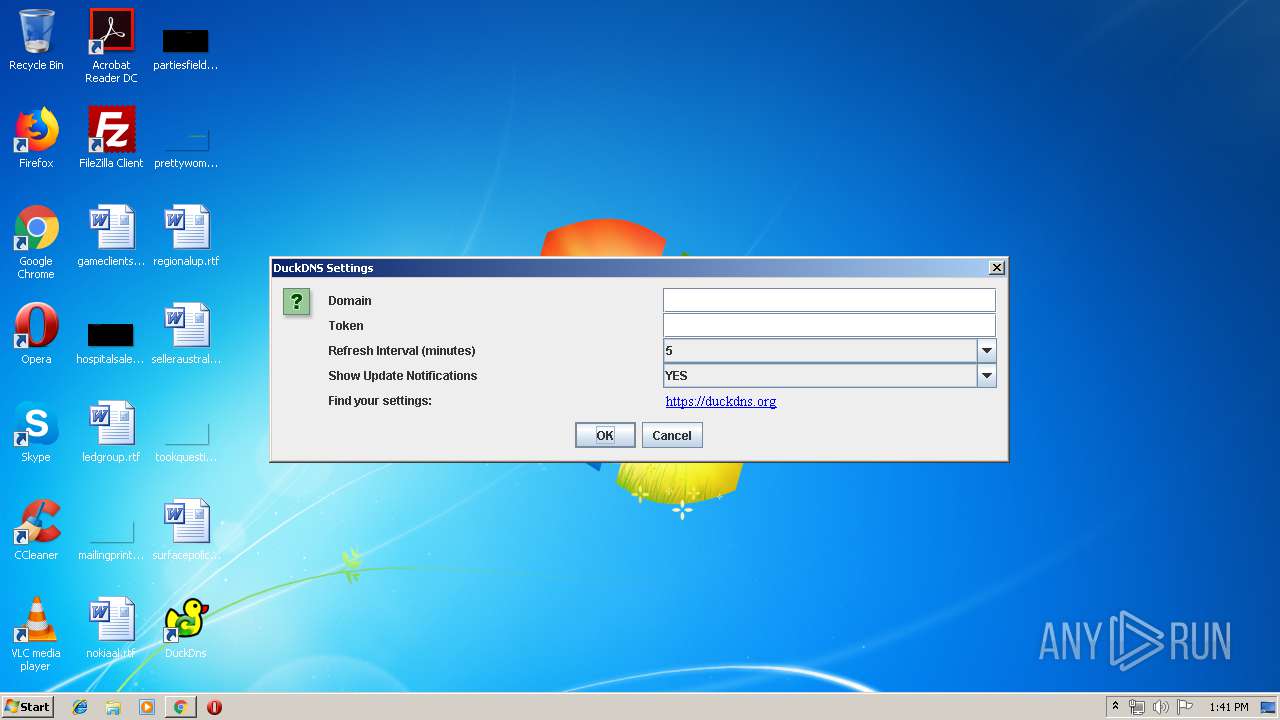Visit the https://duckdns.org link

pyautogui.click(x=721, y=401)
